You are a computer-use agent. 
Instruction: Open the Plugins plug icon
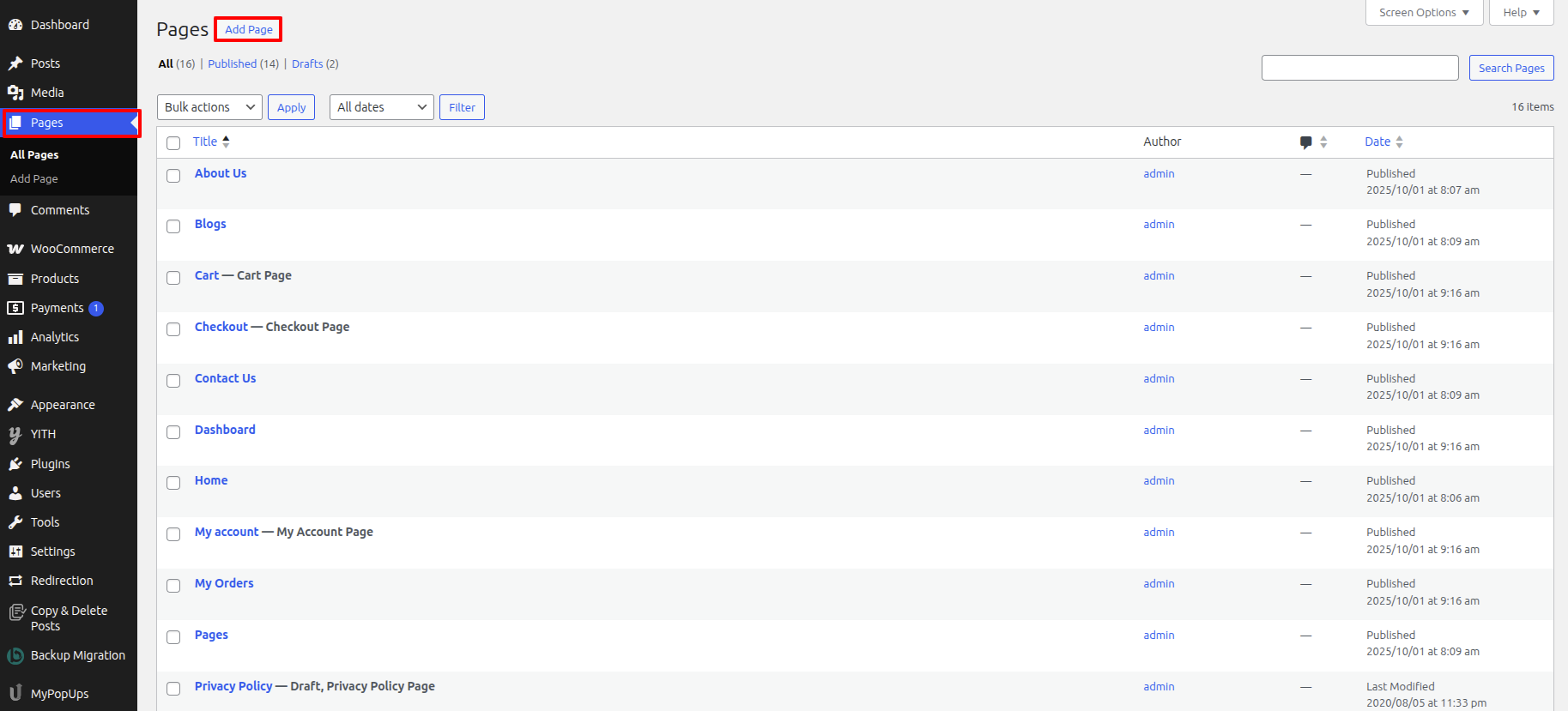[15, 464]
